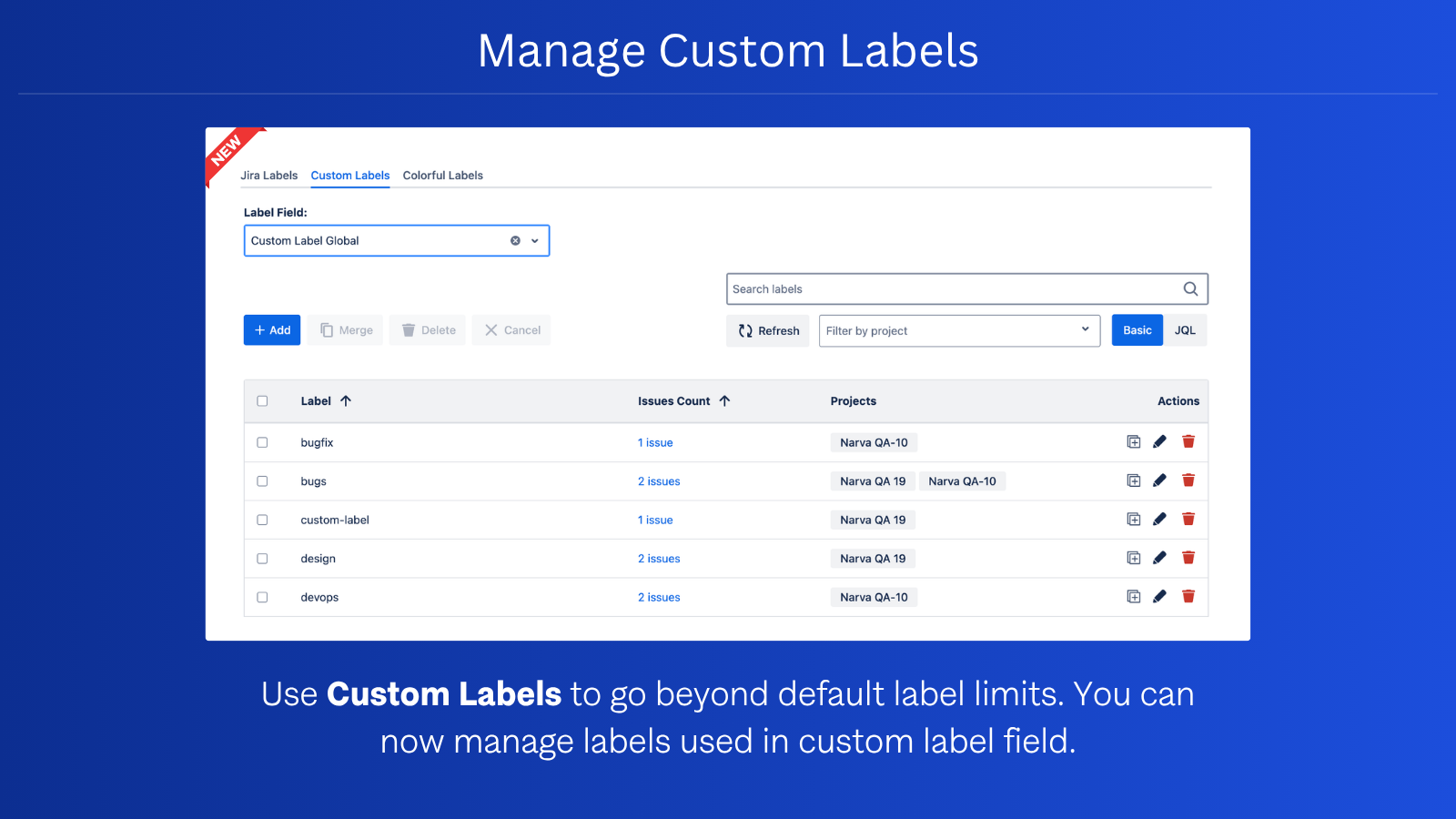Delete the design label via trash icon
Screen dimensions: 1456x819
[x=1188, y=558]
